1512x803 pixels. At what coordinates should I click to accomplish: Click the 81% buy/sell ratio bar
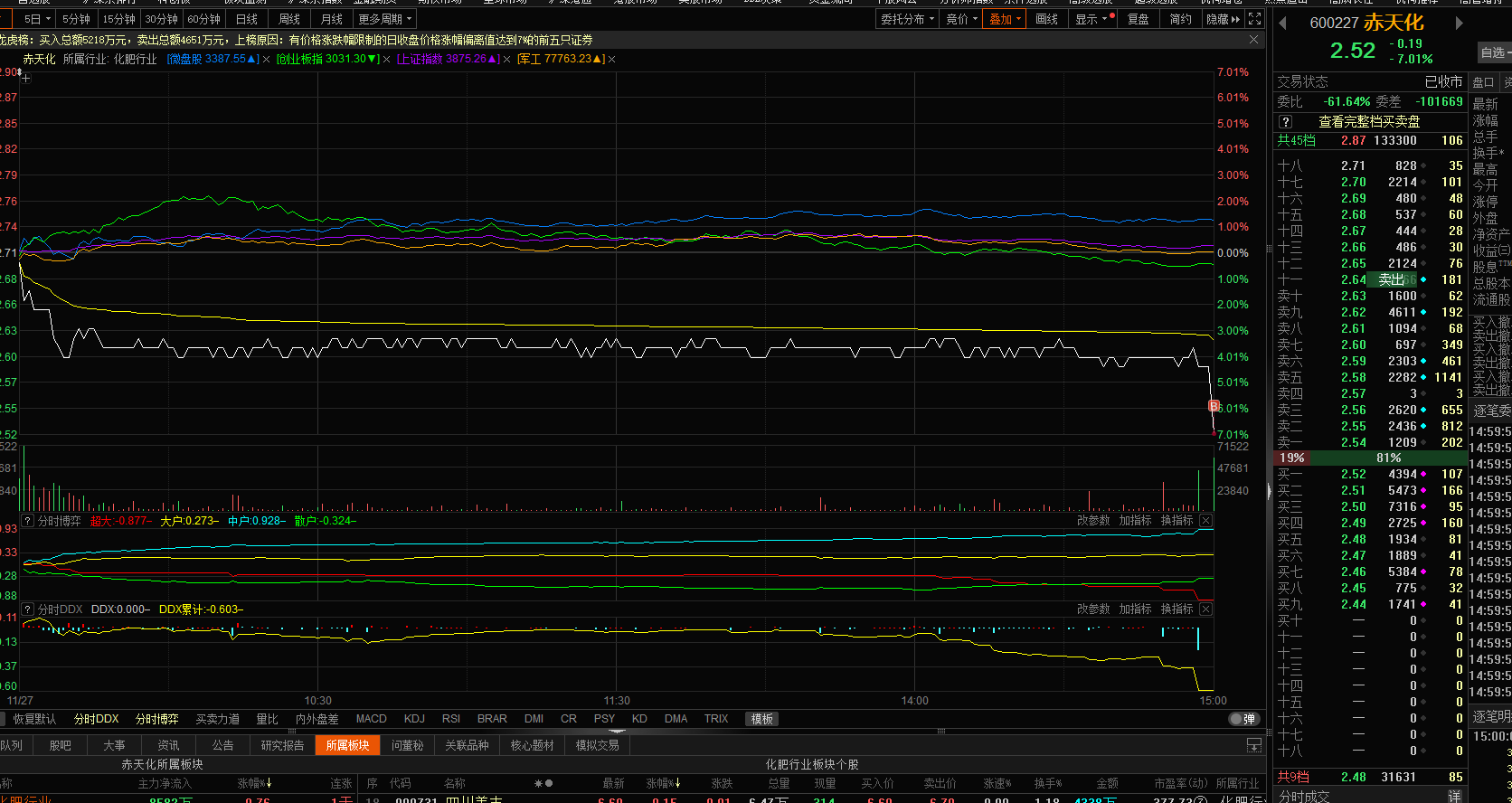1389,458
